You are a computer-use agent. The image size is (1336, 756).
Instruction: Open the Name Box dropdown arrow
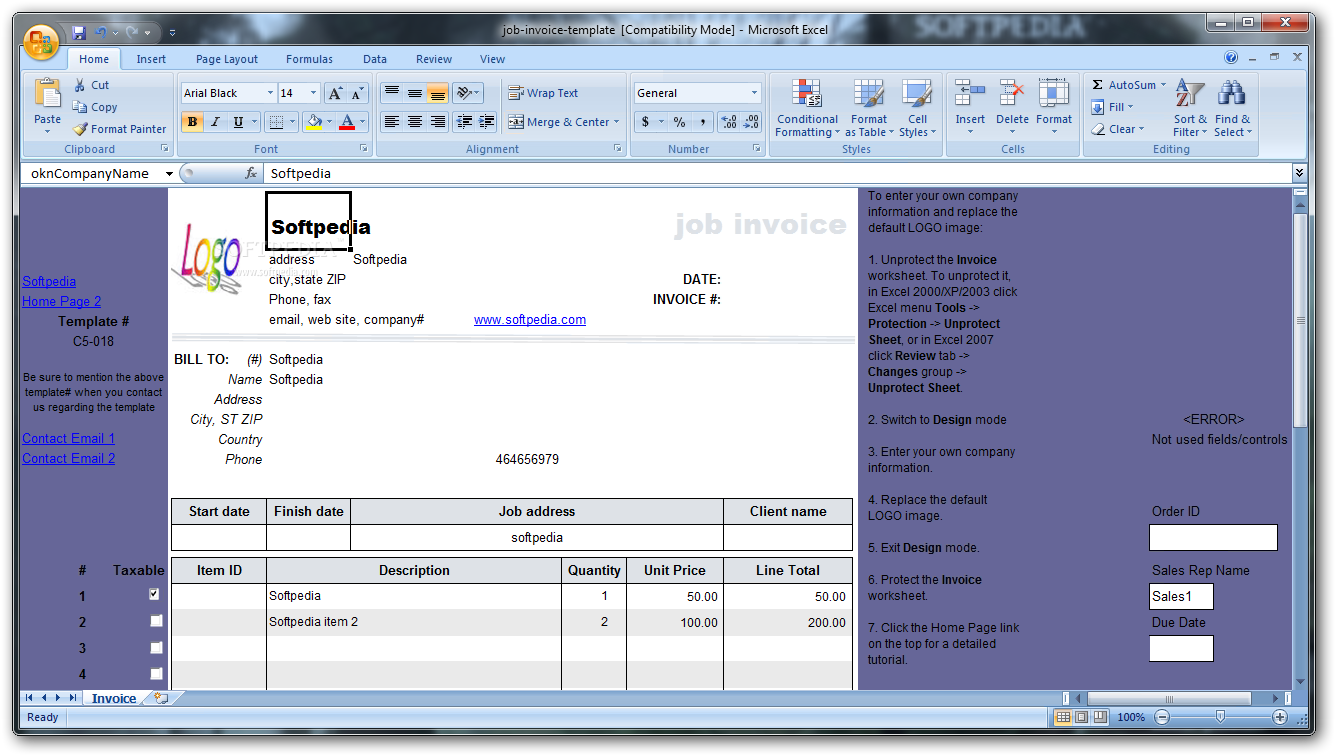click(x=169, y=174)
